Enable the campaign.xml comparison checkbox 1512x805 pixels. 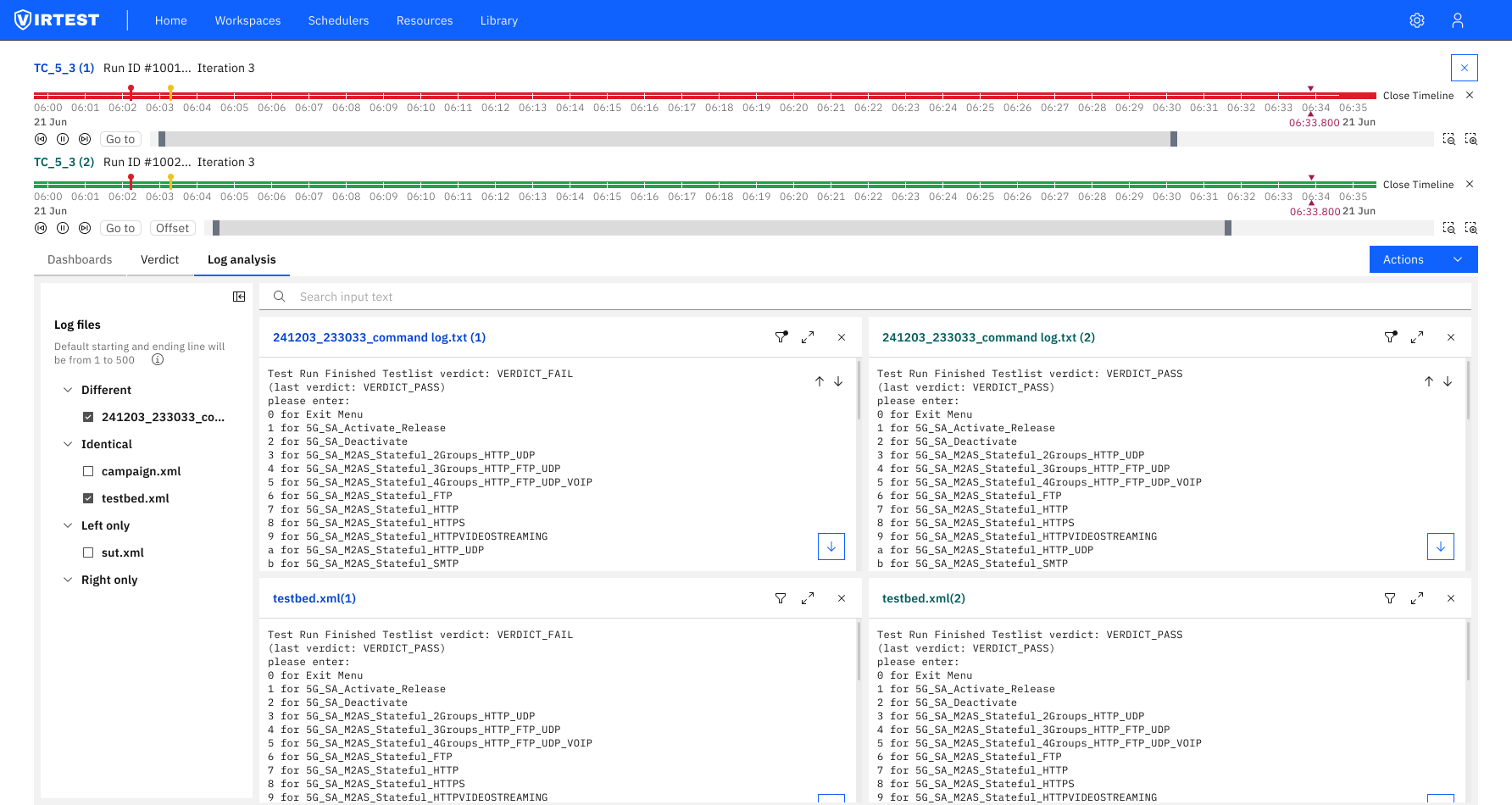point(88,470)
